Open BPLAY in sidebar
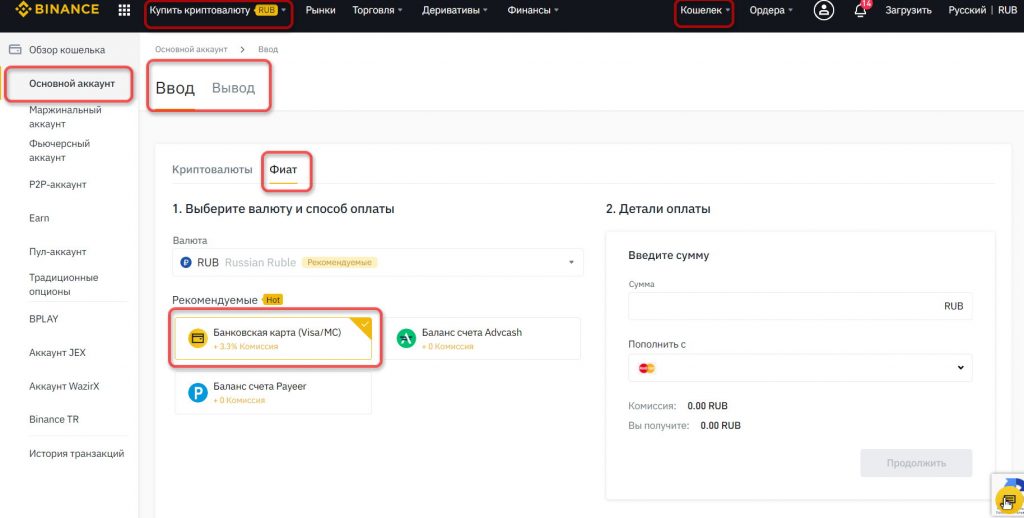1024x518 pixels. point(44,319)
